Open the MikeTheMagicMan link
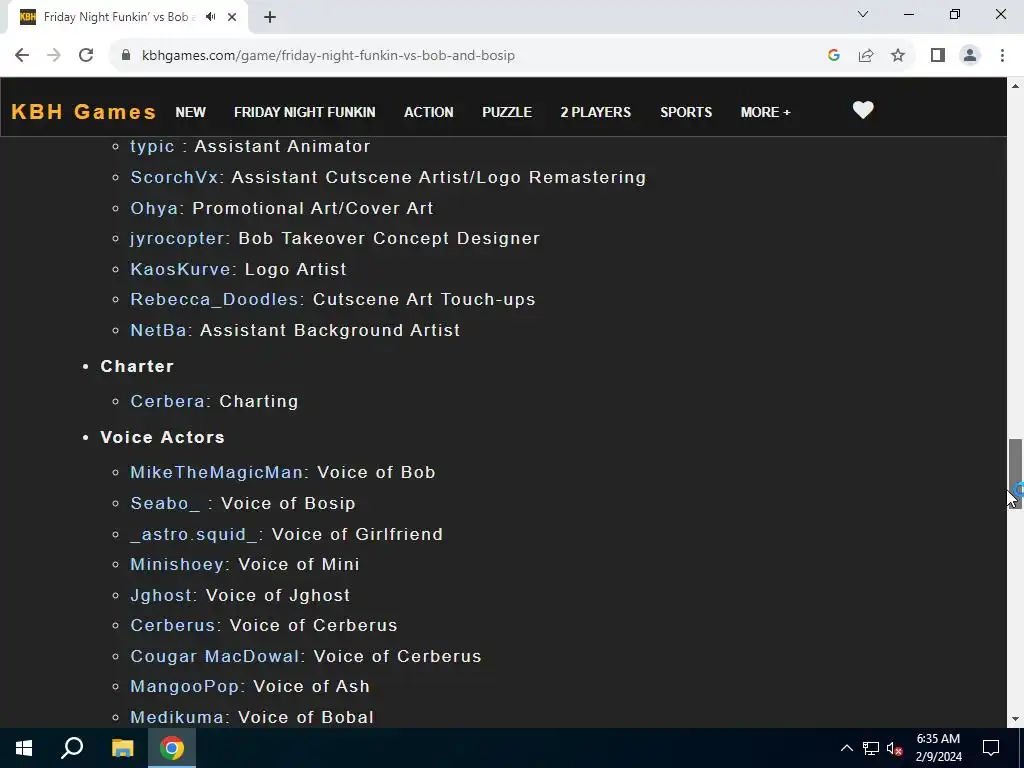The height and width of the screenshot is (768, 1024). 216,472
